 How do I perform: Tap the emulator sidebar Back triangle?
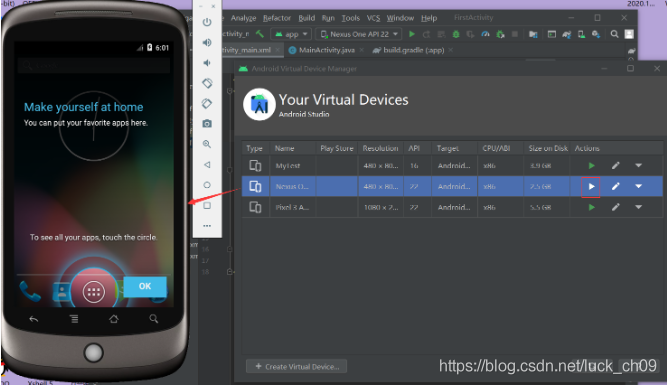(207, 165)
